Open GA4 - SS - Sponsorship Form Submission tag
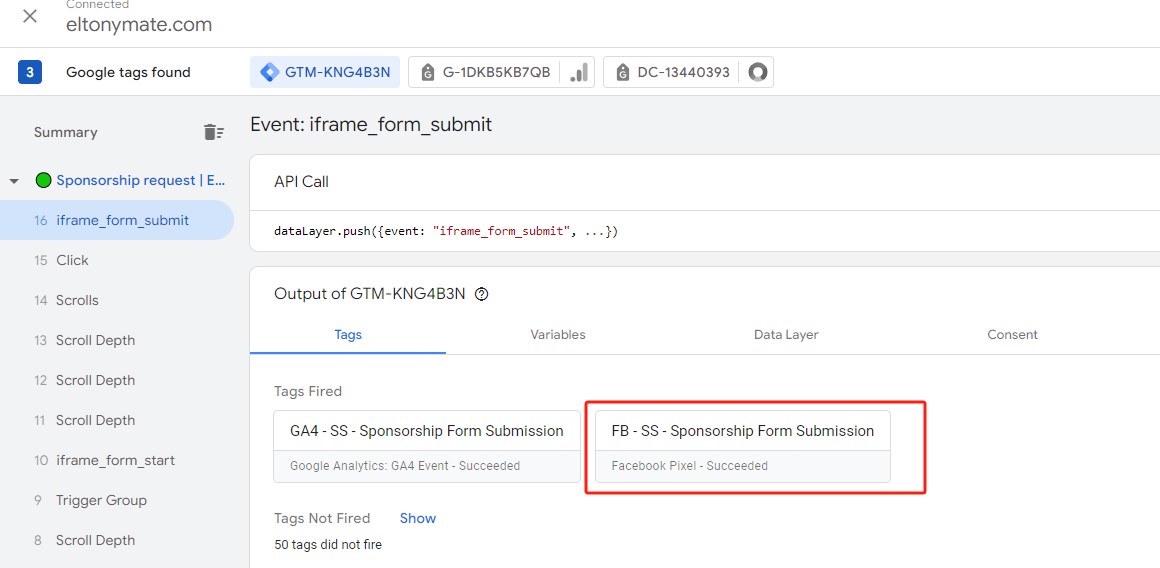1160x568 pixels. point(427,447)
